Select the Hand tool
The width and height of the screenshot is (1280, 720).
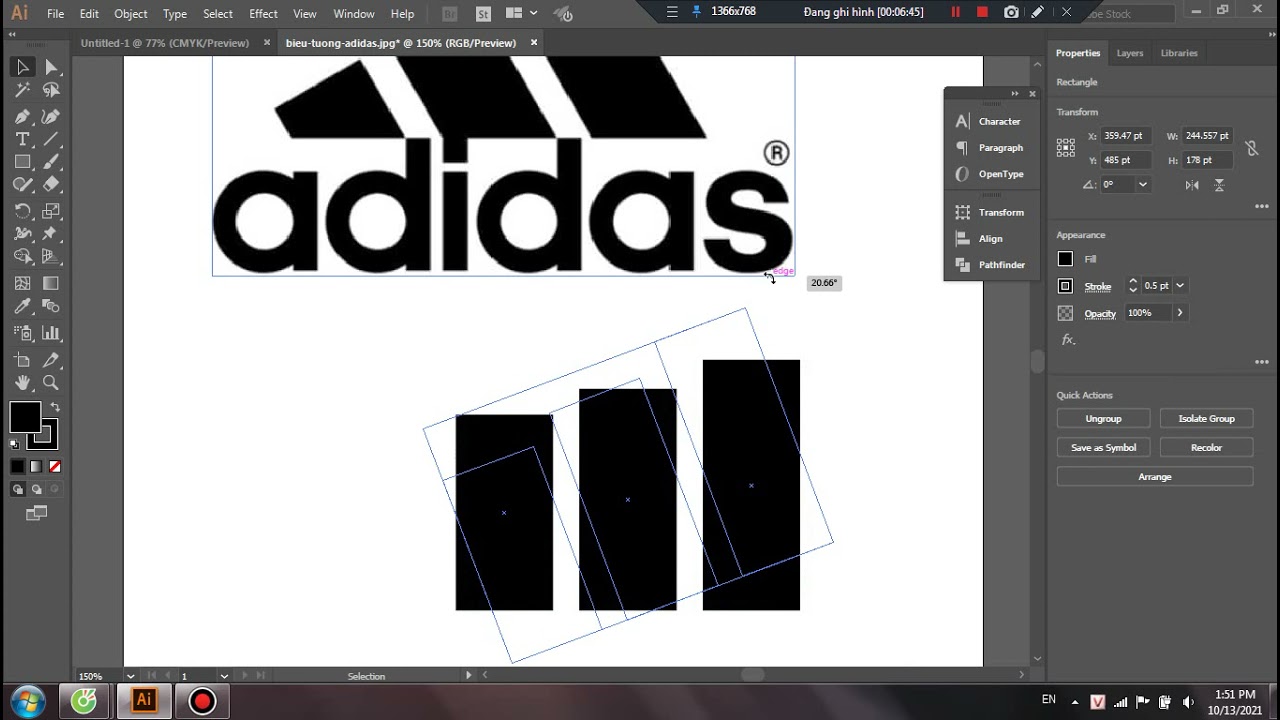[x=22, y=383]
